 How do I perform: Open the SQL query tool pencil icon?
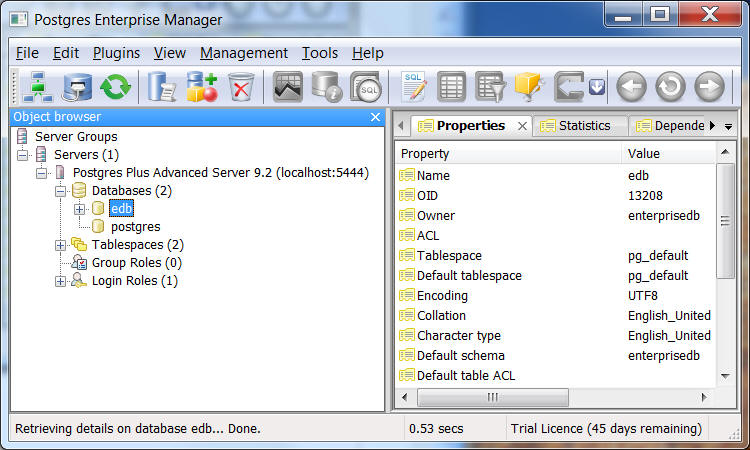pyautogui.click(x=413, y=87)
